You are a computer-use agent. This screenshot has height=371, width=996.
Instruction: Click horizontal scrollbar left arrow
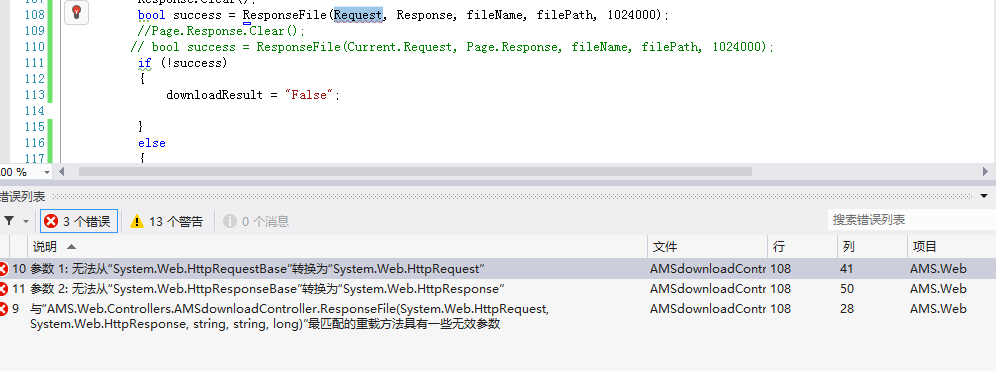click(x=62, y=172)
